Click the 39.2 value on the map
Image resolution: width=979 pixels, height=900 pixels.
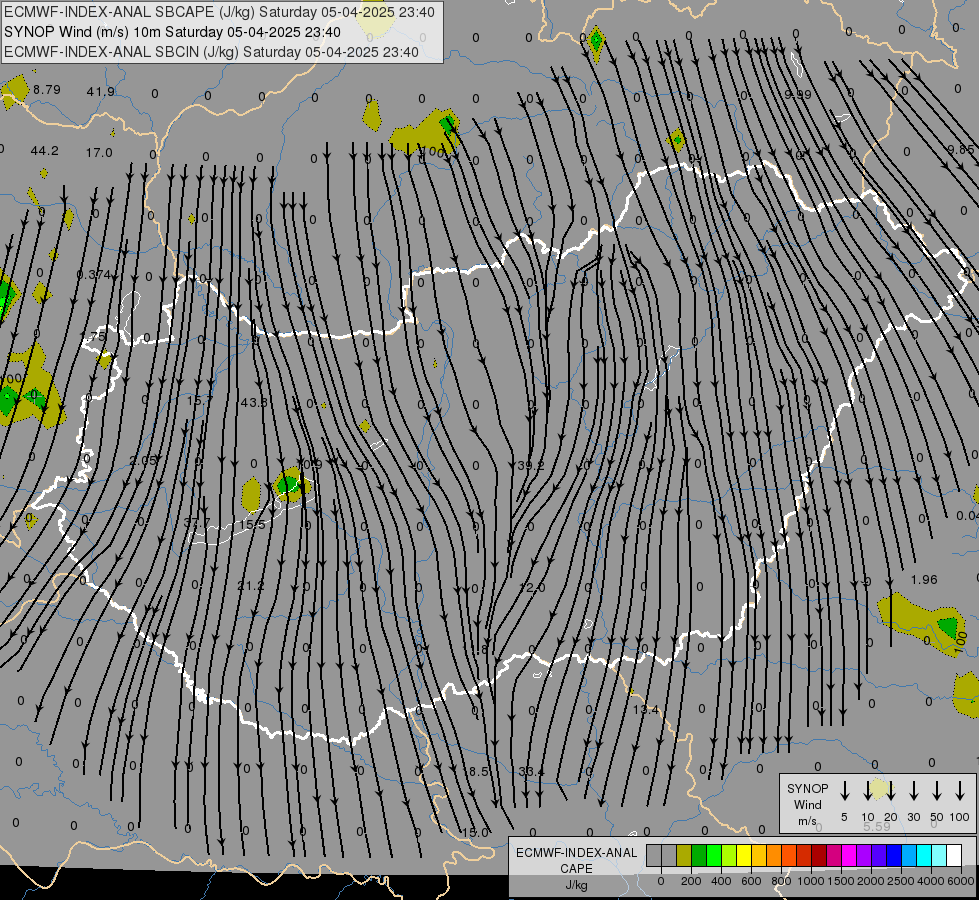[531, 466]
